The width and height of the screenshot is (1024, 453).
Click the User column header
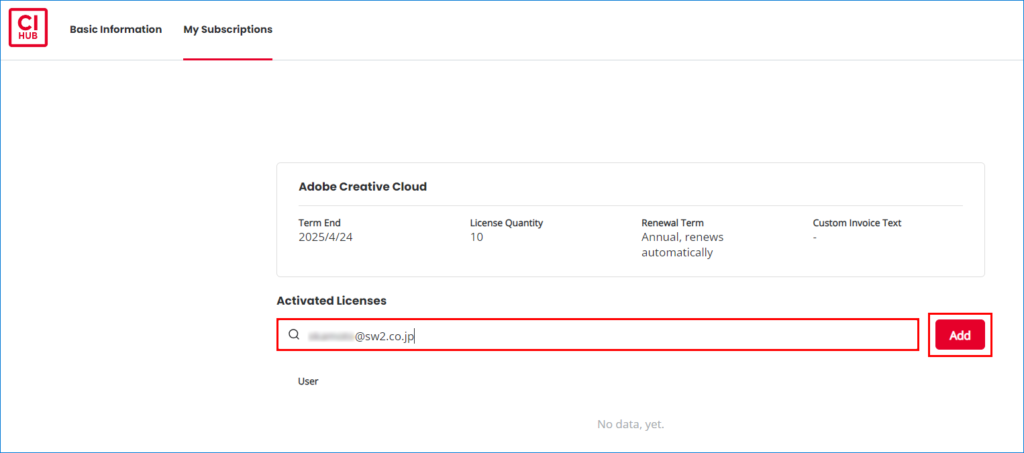click(308, 381)
